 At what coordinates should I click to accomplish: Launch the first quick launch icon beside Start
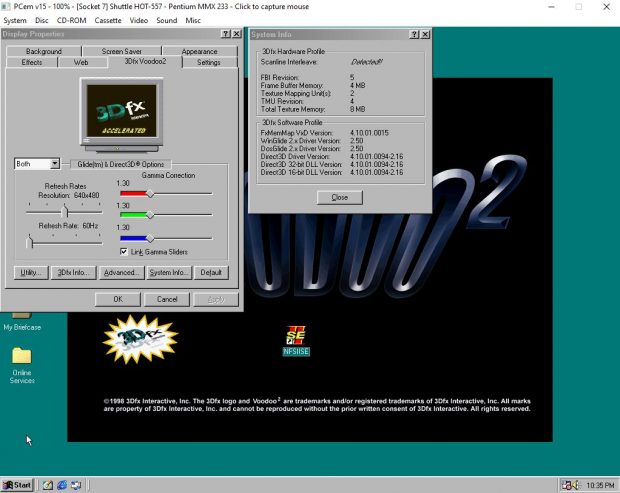coord(47,485)
